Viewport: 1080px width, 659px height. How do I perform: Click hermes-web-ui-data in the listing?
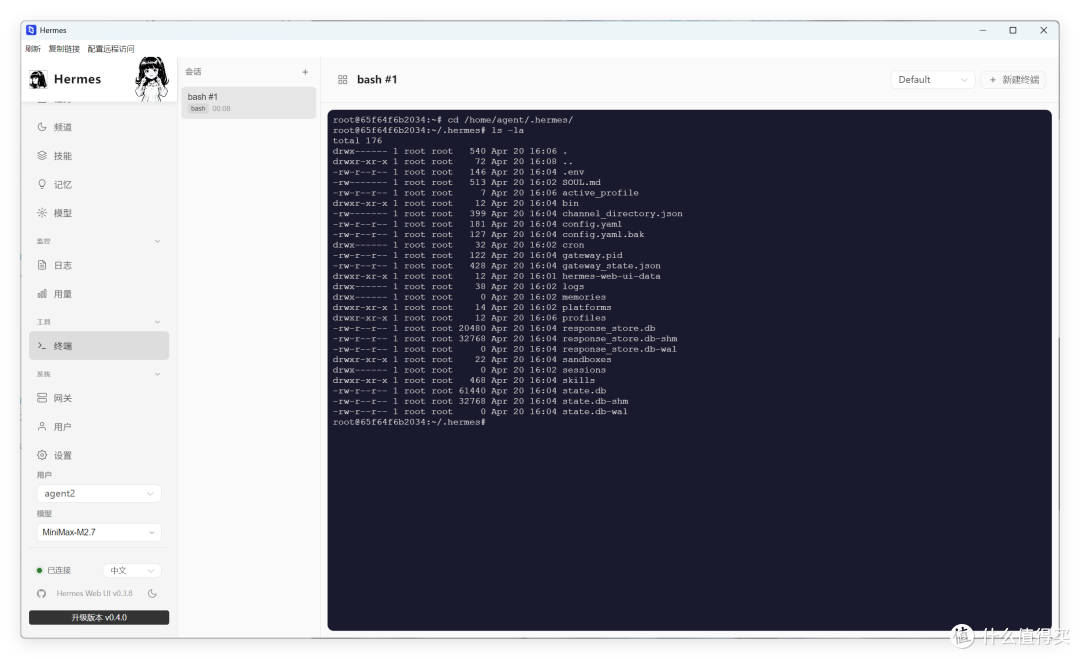pyautogui.click(x=612, y=276)
